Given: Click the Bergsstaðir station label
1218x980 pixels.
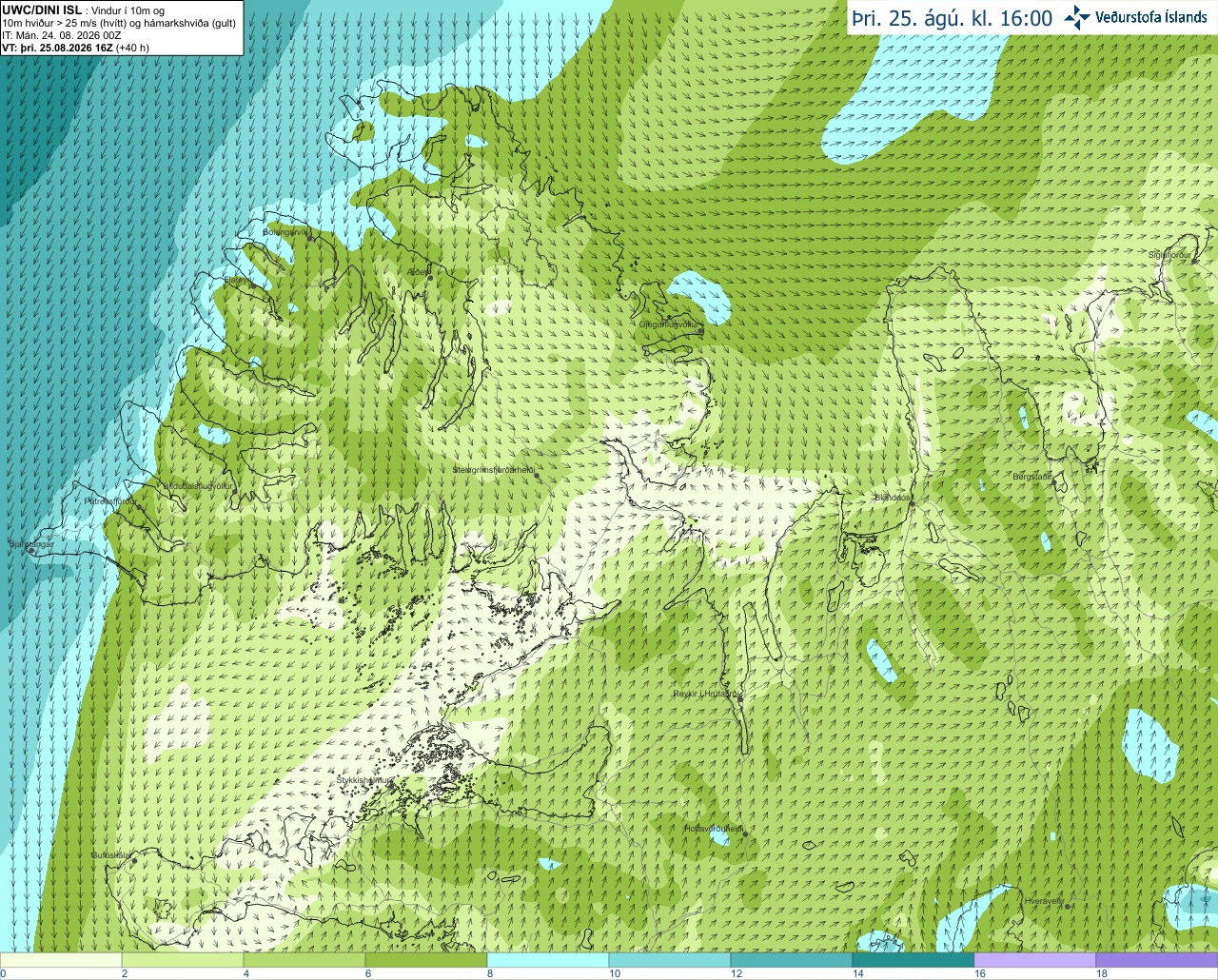Looking at the screenshot, I should [1032, 476].
